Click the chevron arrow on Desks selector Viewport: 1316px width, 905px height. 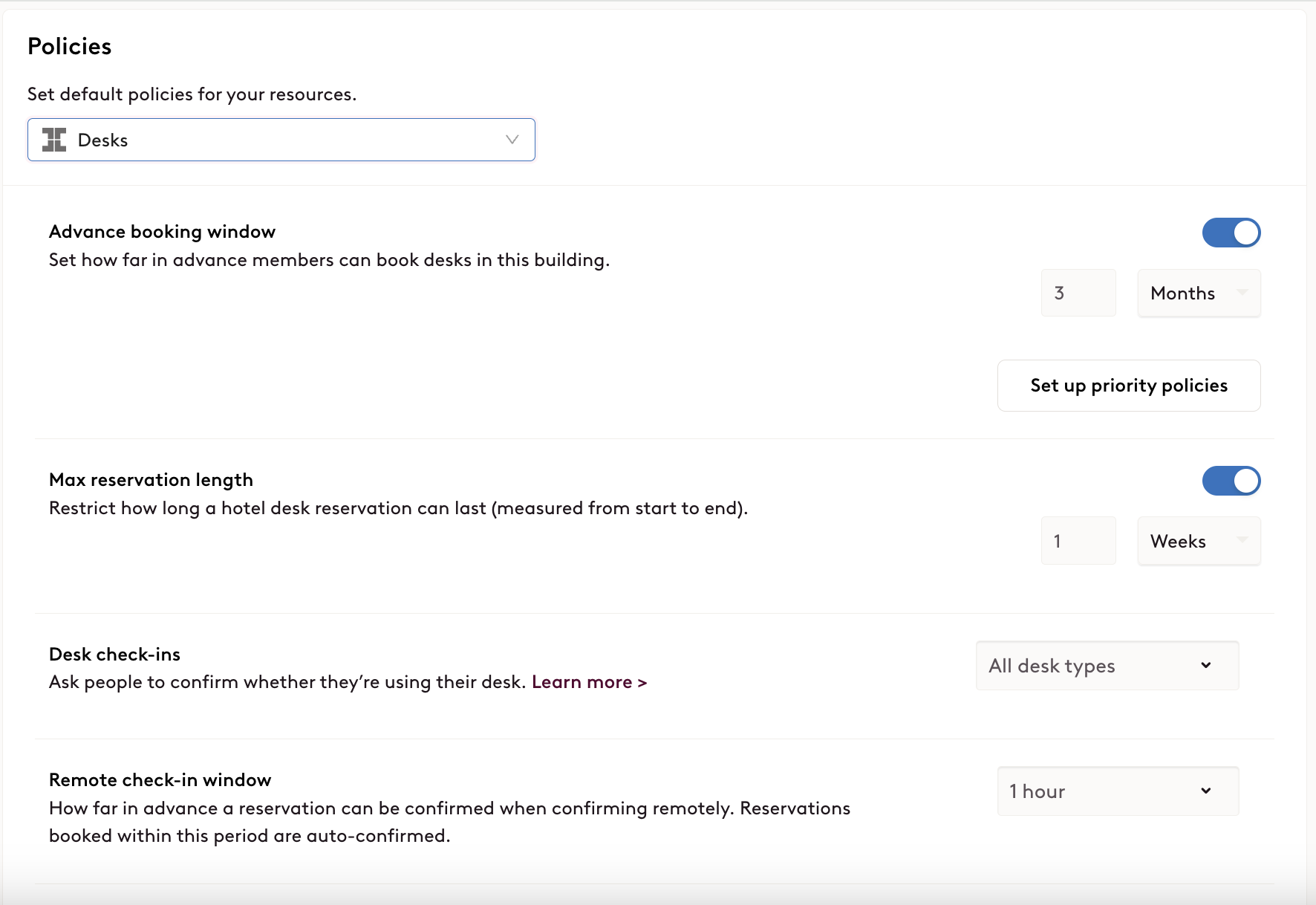512,140
